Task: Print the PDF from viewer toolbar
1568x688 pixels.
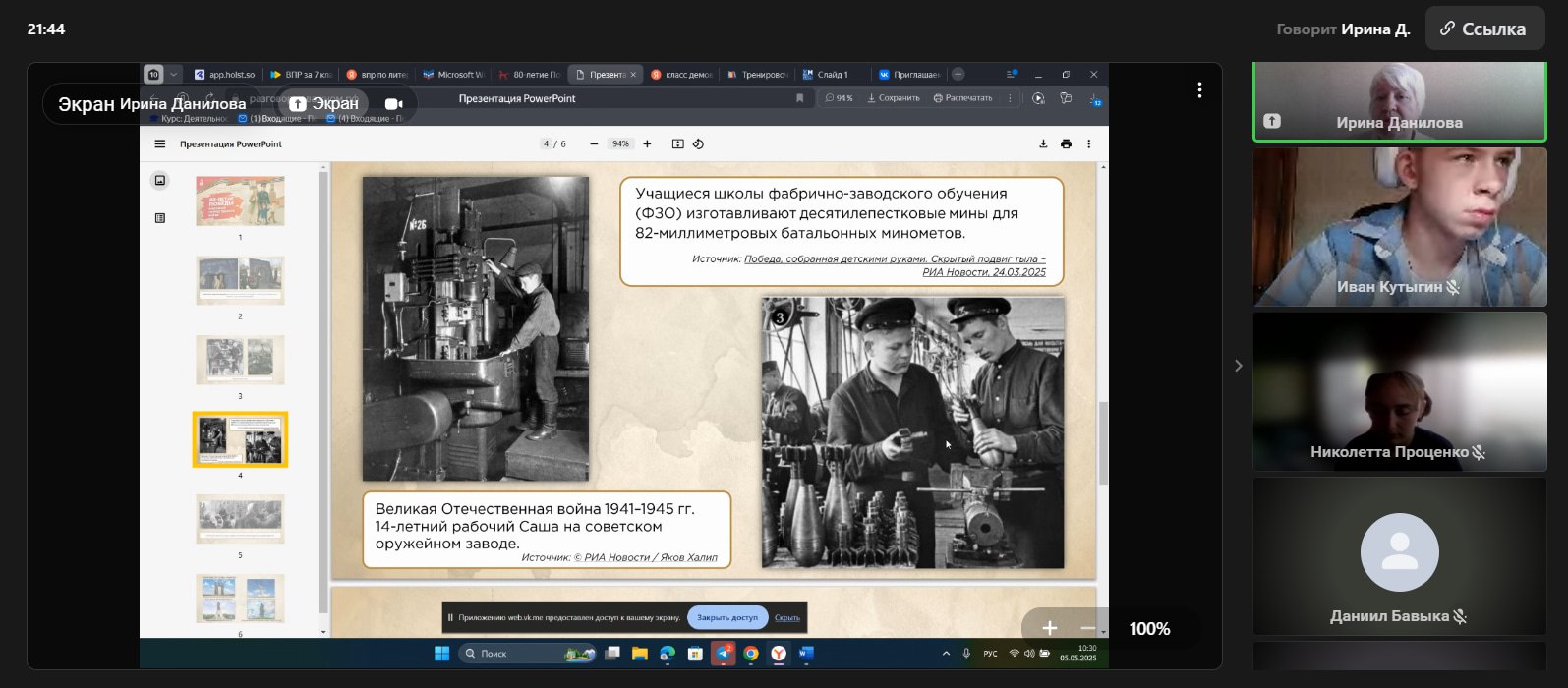Action: click(x=1066, y=143)
